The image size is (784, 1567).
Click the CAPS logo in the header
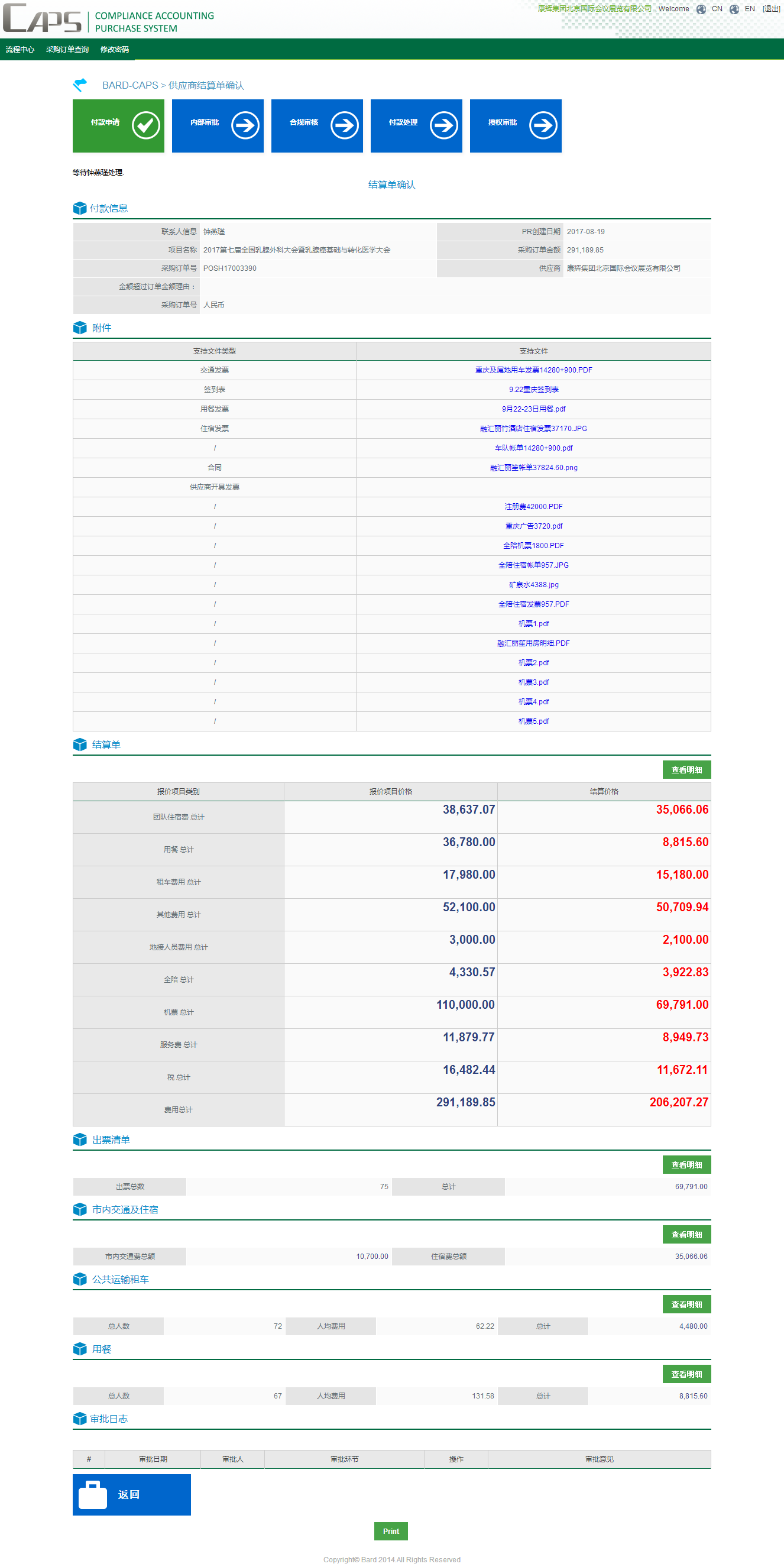click(43, 18)
